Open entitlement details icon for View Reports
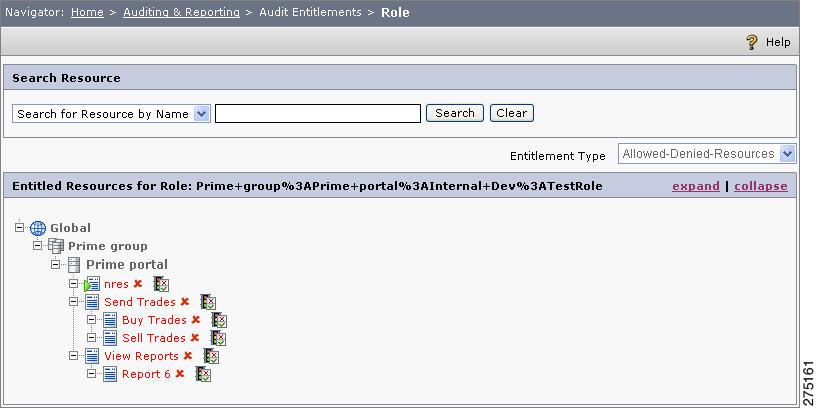Image resolution: width=816 pixels, height=408 pixels. point(211,356)
